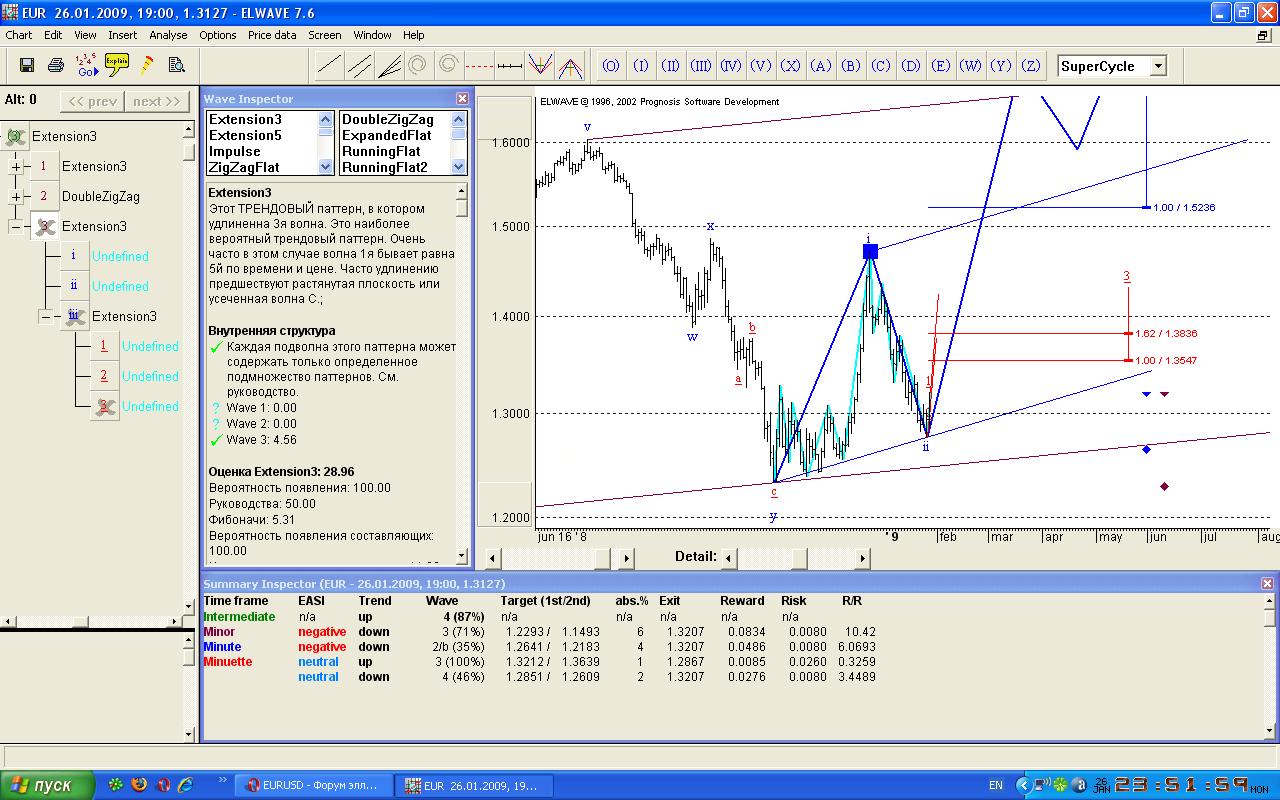Select the root Extension3 tree item

[64, 137]
